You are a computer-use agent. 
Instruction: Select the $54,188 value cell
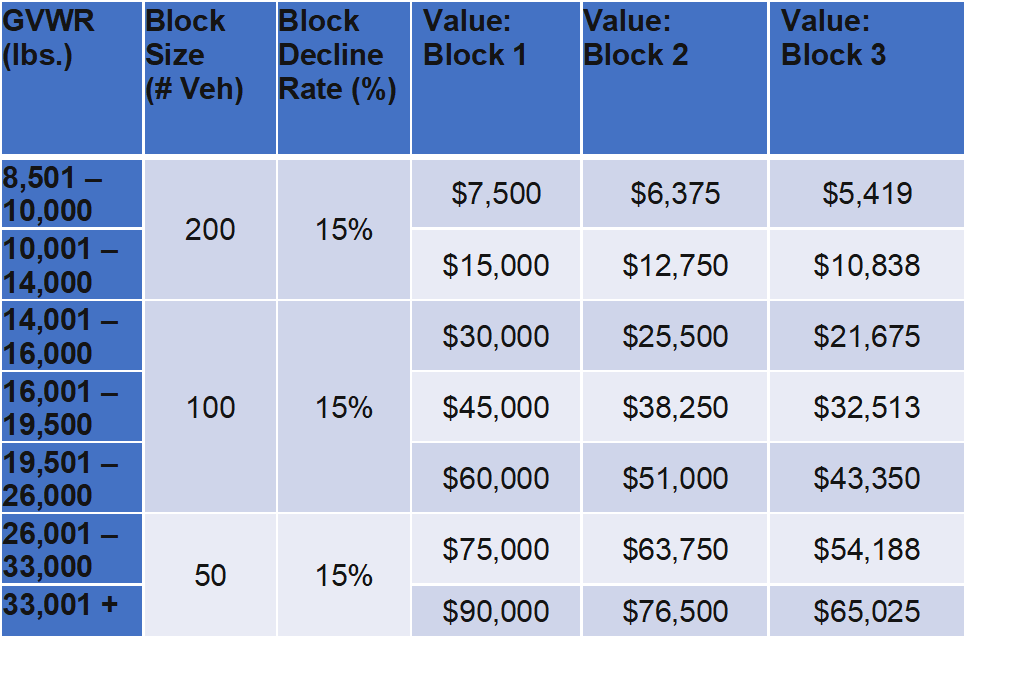[867, 550]
